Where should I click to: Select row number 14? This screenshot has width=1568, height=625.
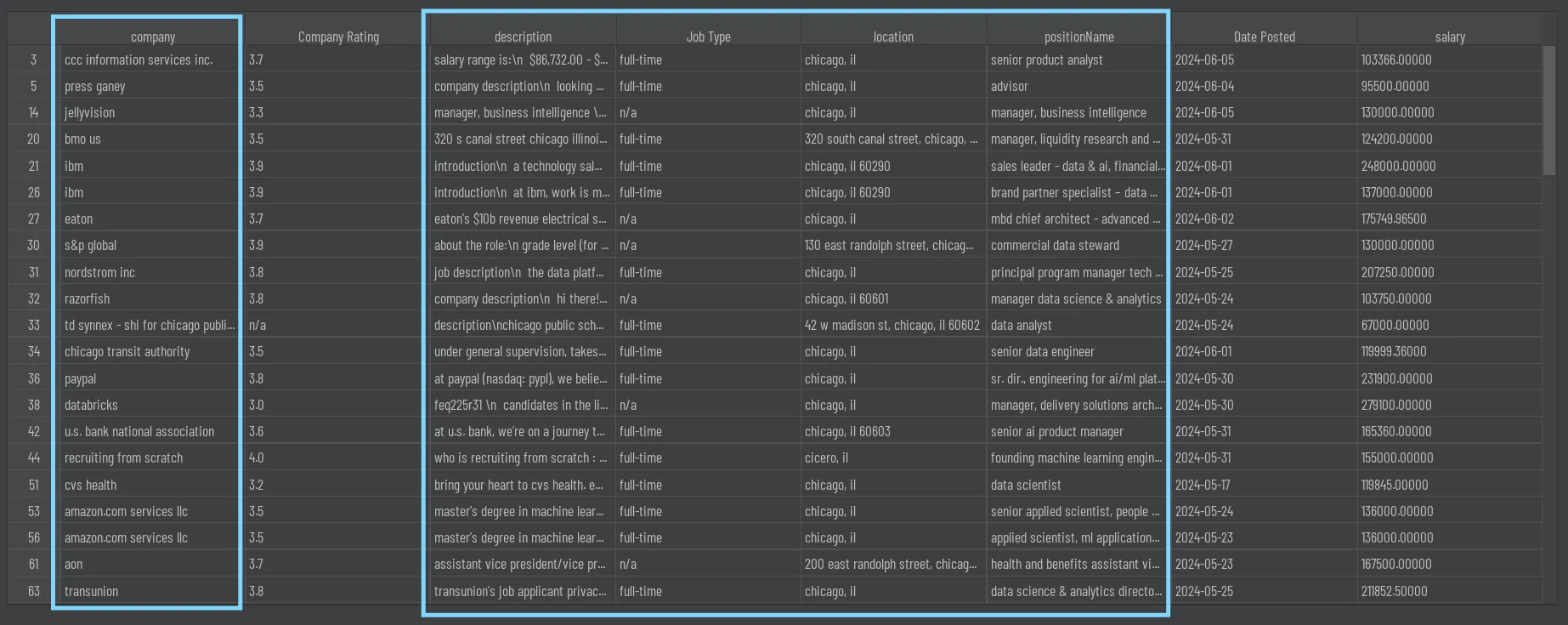(34, 112)
